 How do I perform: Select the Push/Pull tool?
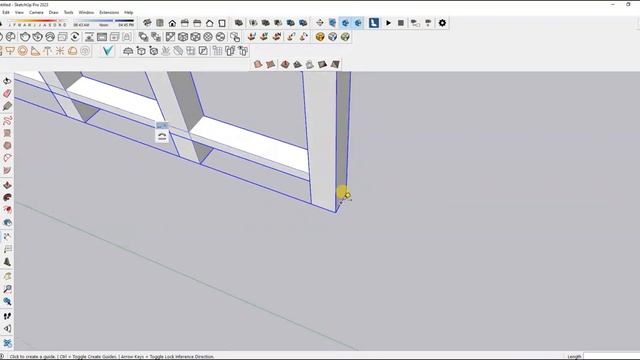pos(7,185)
